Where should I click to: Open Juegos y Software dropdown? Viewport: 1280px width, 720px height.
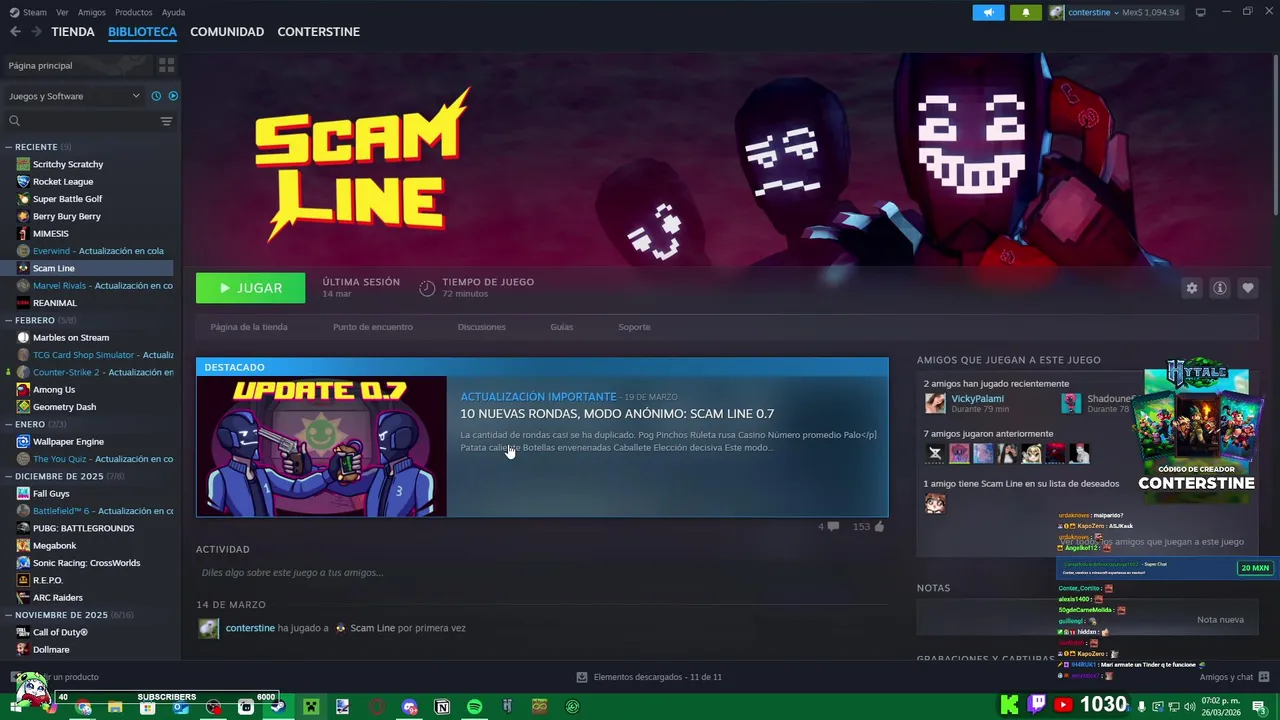pyautogui.click(x=74, y=96)
